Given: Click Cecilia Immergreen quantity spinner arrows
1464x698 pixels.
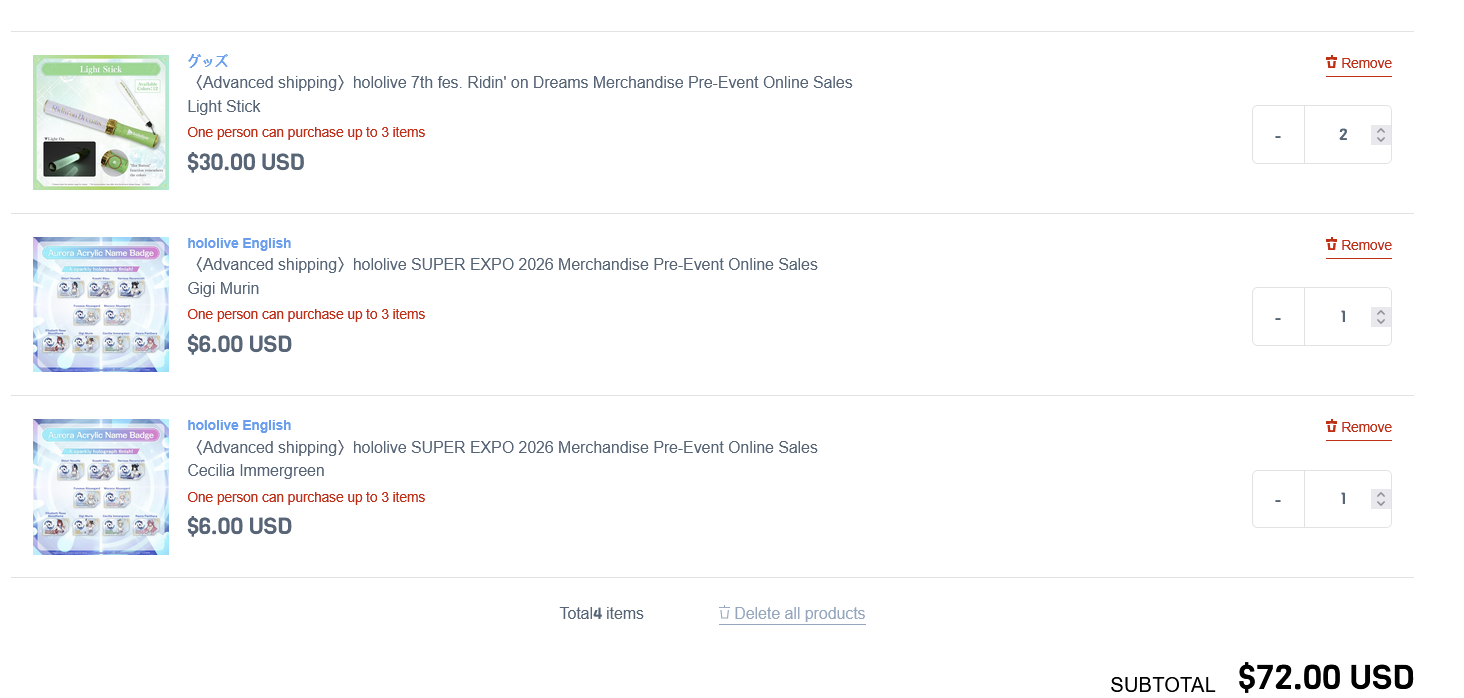Looking at the screenshot, I should [x=1380, y=499].
